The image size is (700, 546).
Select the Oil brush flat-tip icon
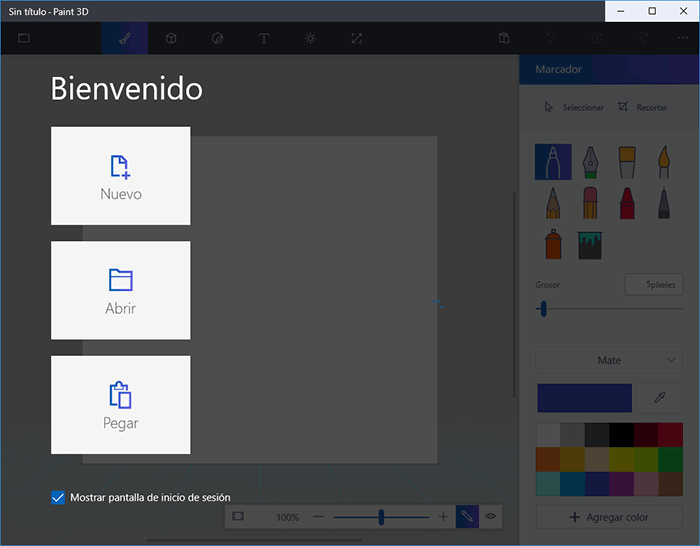coord(627,162)
